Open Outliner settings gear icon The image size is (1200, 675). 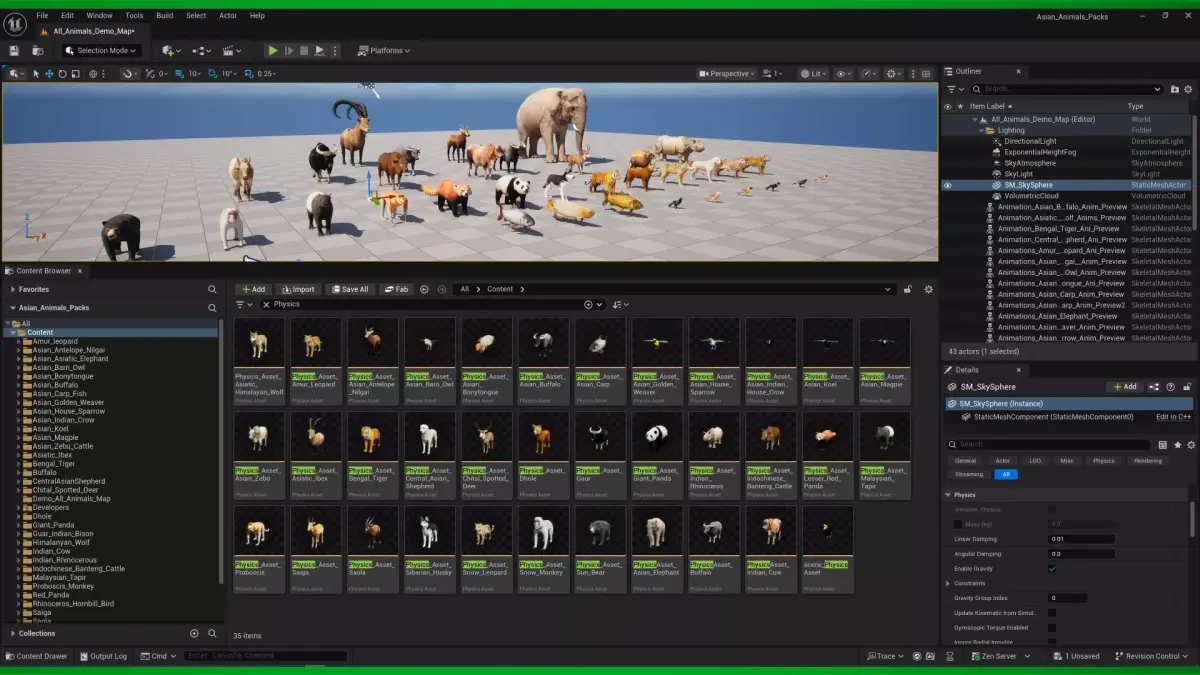point(1187,89)
